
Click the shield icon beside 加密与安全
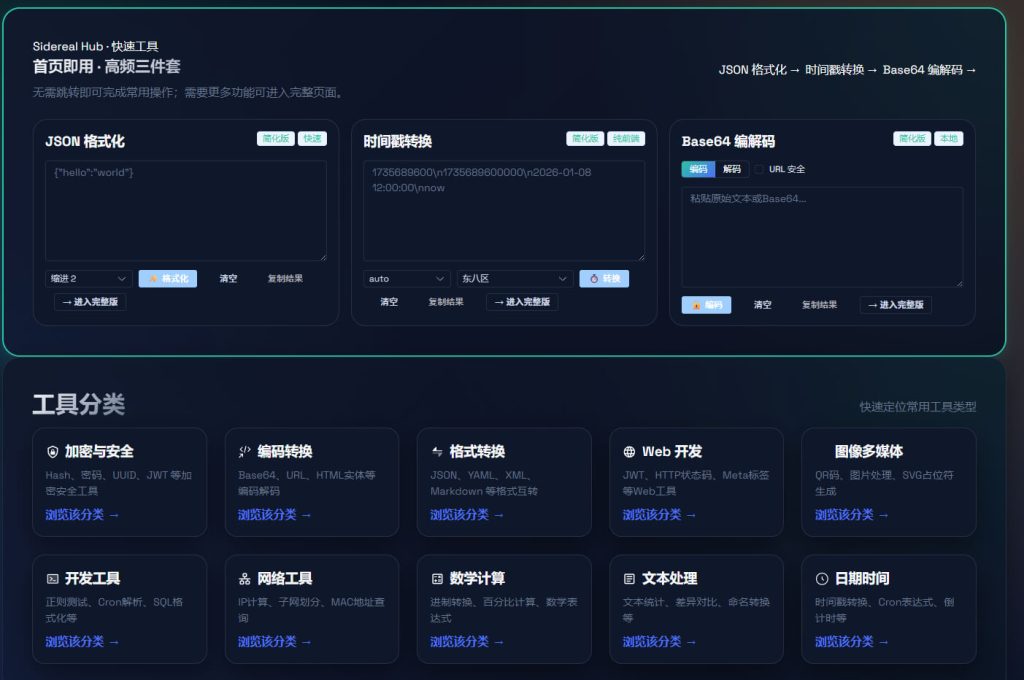click(x=52, y=452)
